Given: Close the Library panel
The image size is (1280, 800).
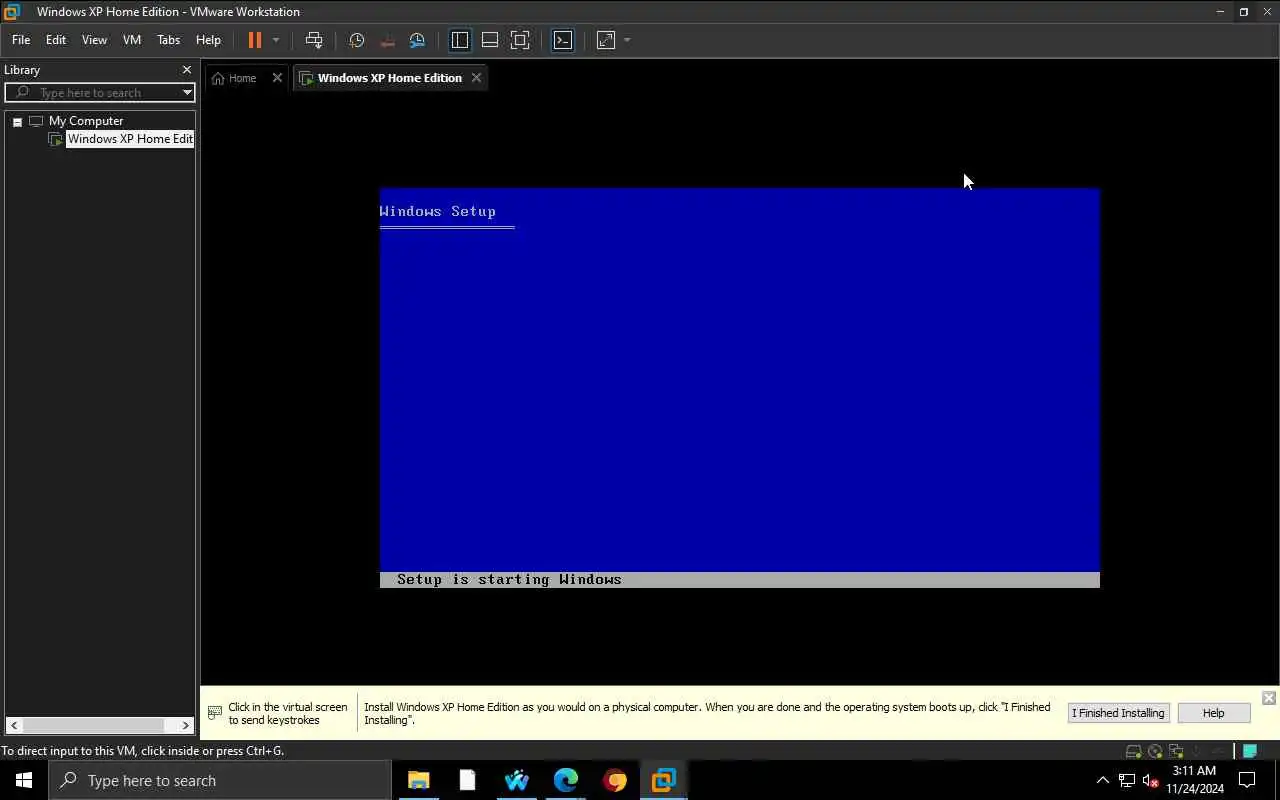Looking at the screenshot, I should click(186, 70).
